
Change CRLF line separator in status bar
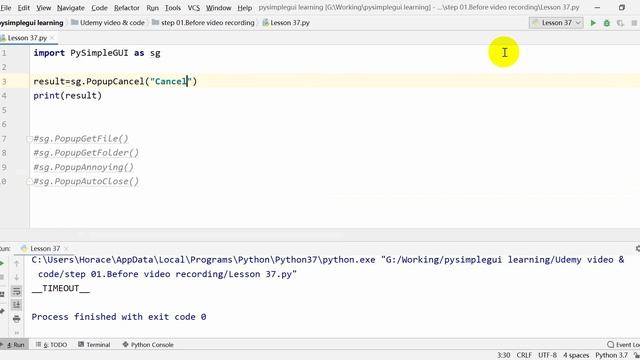[524, 356]
